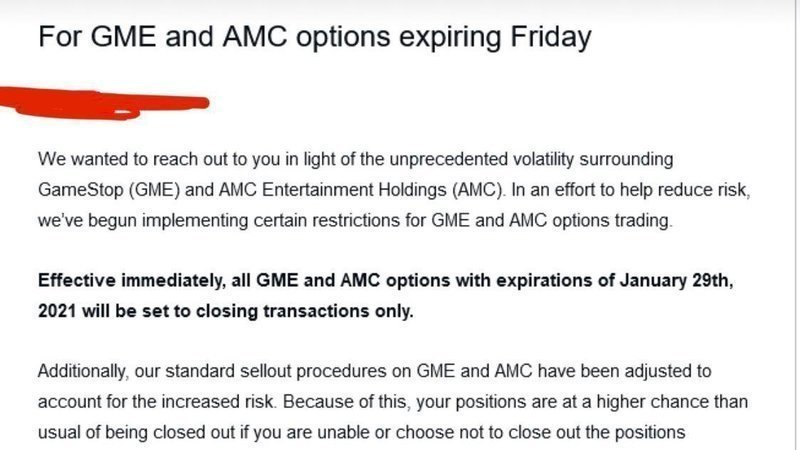Click the word 'Friday' in the heading
The width and height of the screenshot is (800, 450).
[551, 37]
